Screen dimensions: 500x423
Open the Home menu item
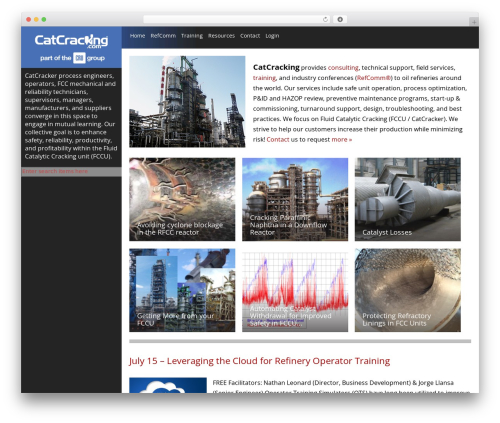coord(137,36)
